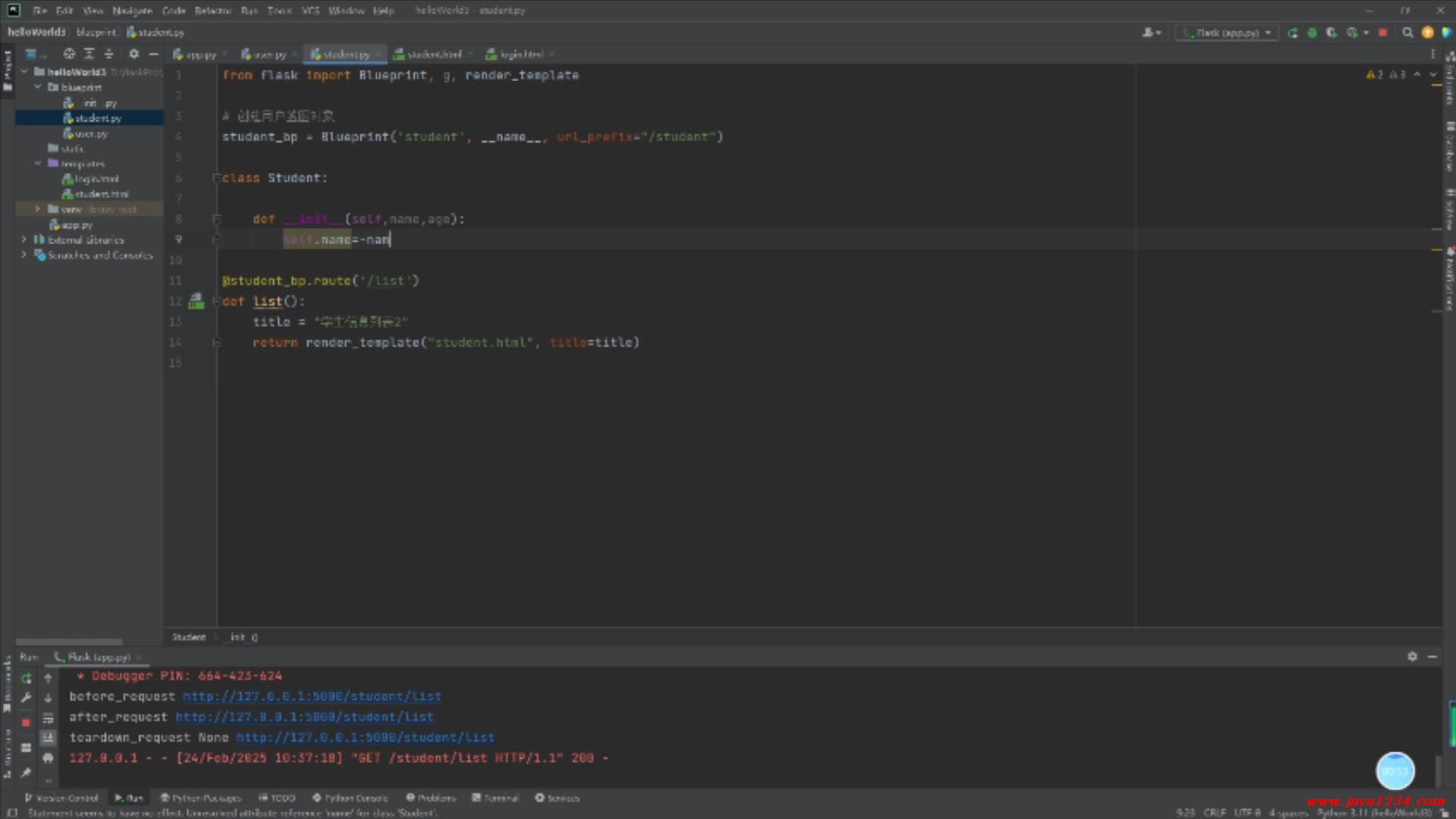The width and height of the screenshot is (1456, 819).
Task: Click wrench settings icon in Run panel
Action: (x=27, y=698)
